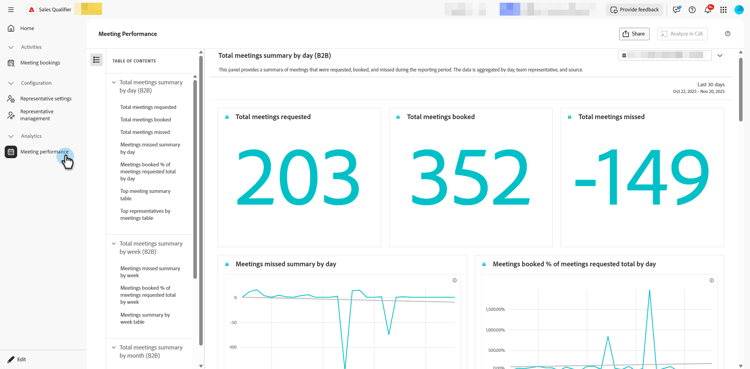Click the dot icon beside Total meetings missed
Screen dimensions: 750x369
pyautogui.click(x=570, y=117)
